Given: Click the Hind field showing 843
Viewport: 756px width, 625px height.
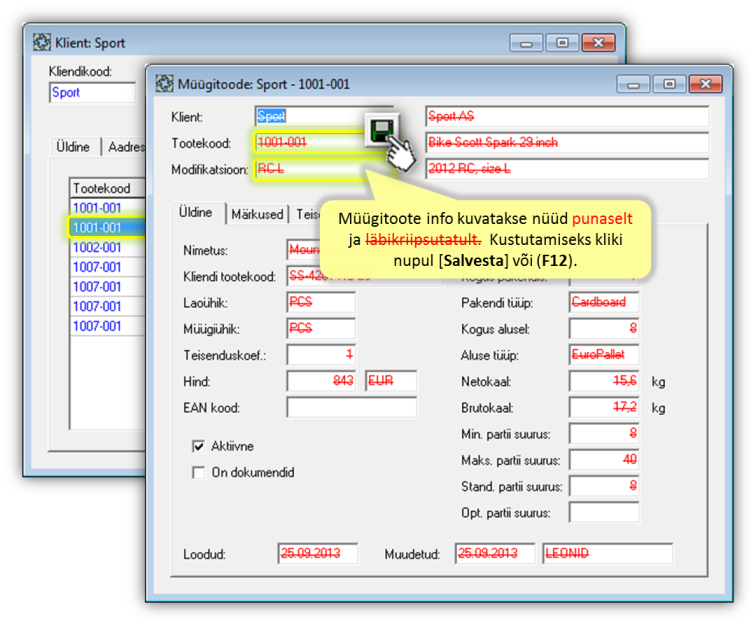Looking at the screenshot, I should coord(321,380).
